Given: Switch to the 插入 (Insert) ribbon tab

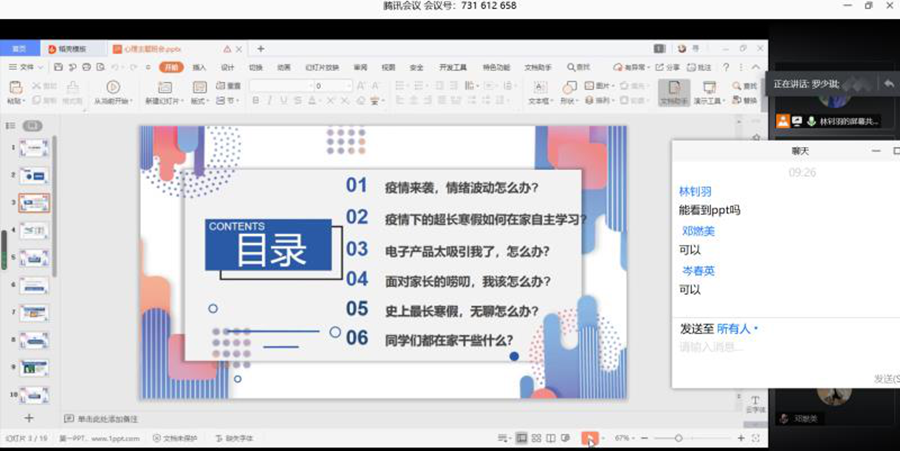Looking at the screenshot, I should (199, 67).
